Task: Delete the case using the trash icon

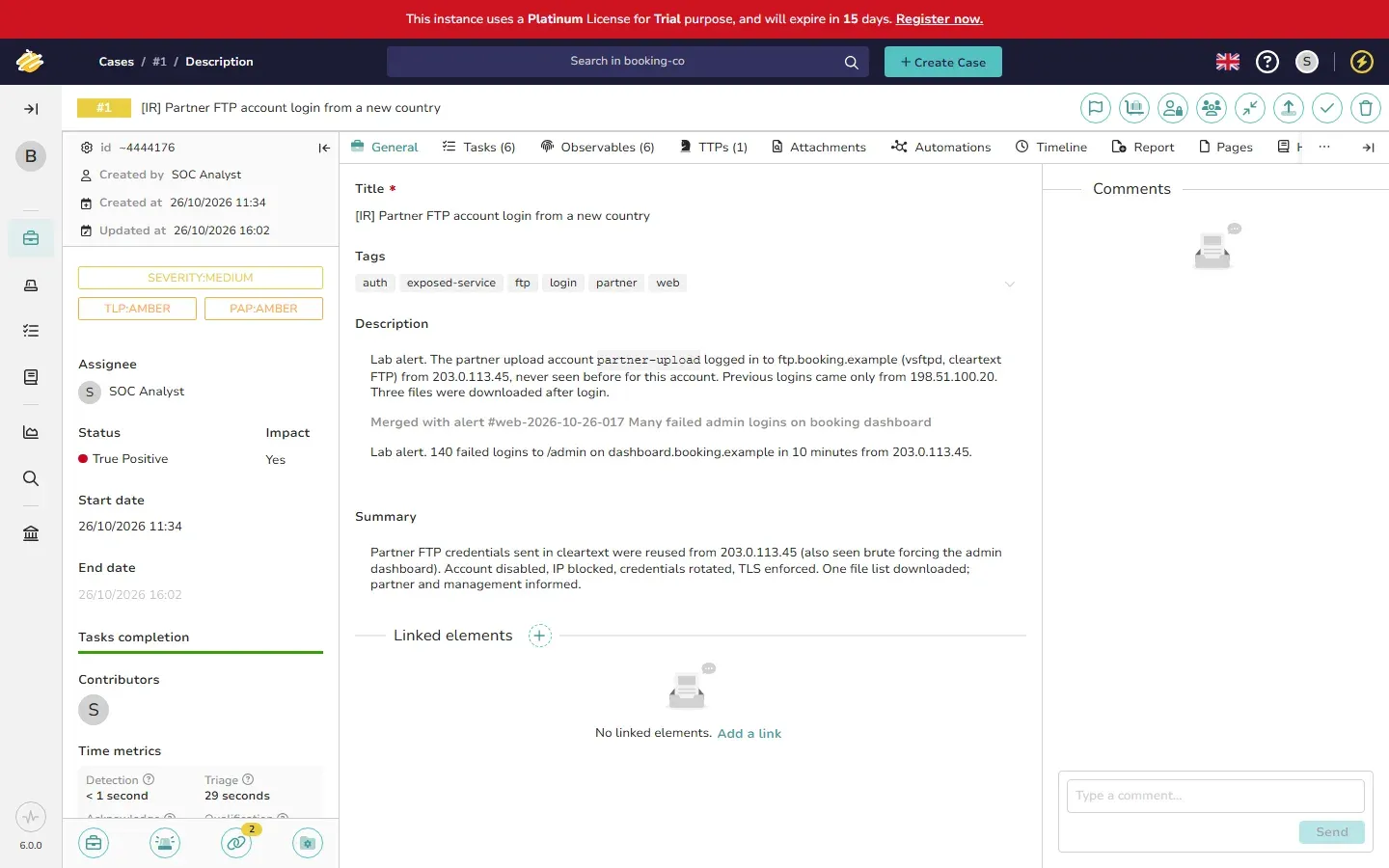Action: pyautogui.click(x=1366, y=108)
